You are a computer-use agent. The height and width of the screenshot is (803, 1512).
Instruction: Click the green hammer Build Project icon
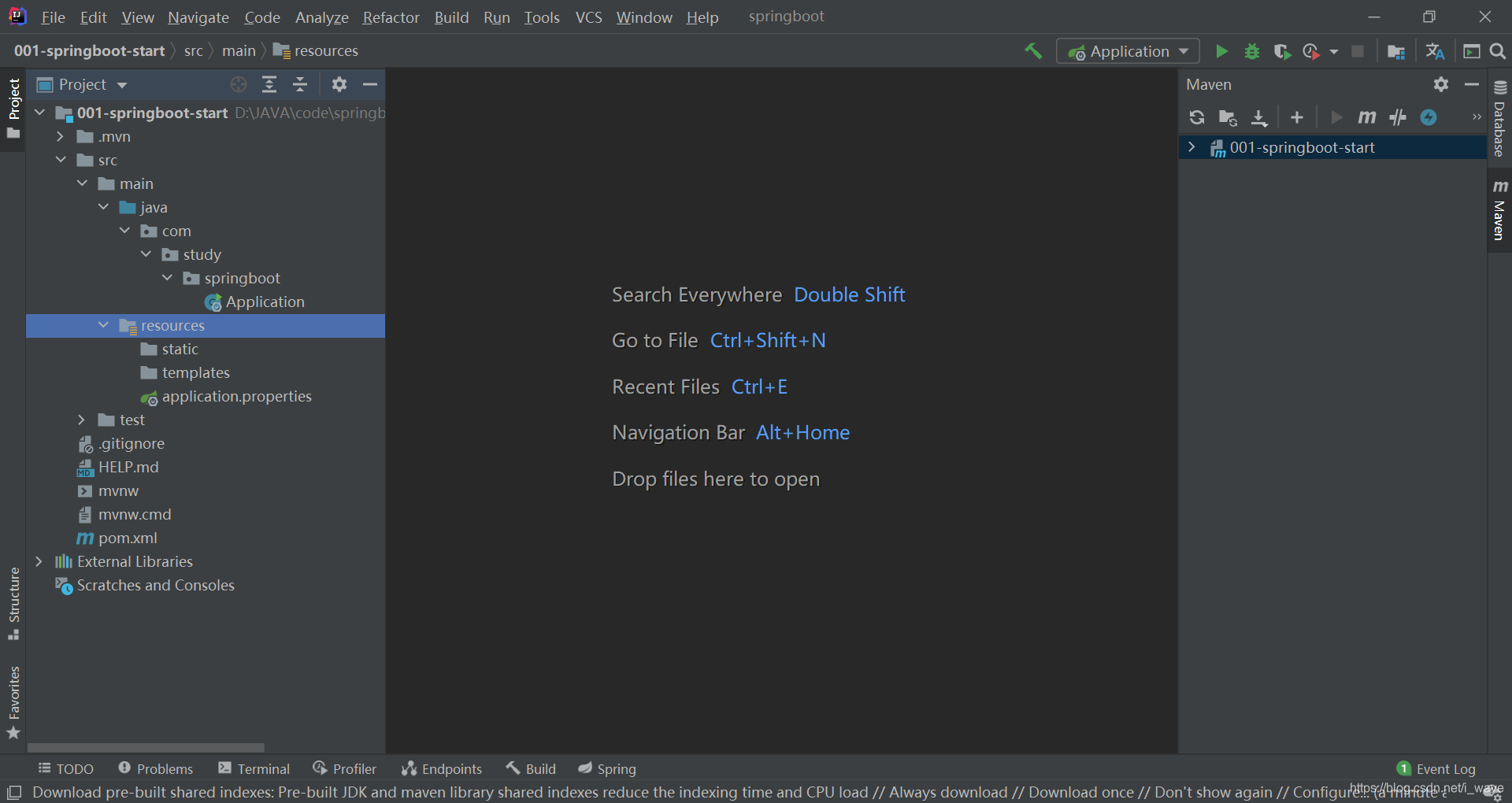(x=1033, y=51)
